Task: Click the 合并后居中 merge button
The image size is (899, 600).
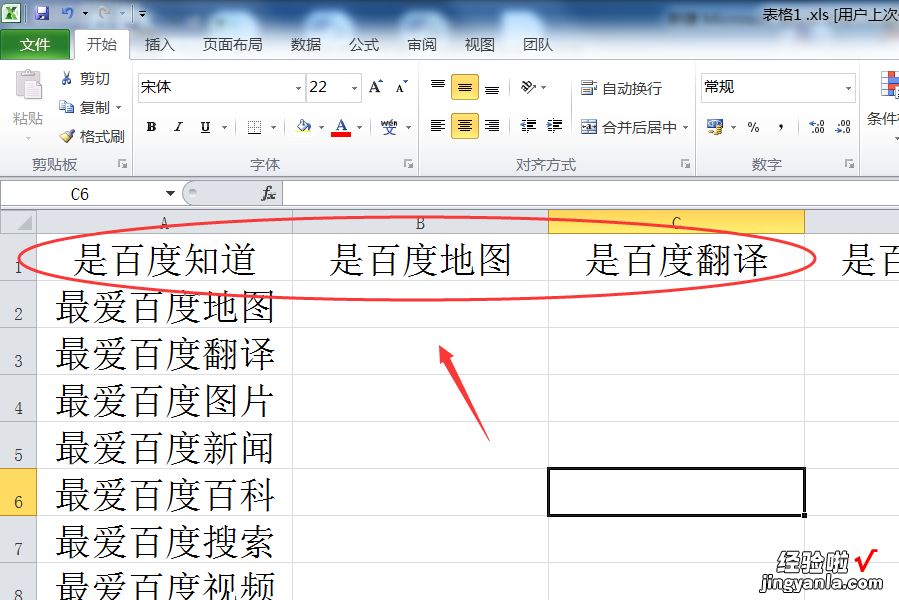Action: [x=628, y=127]
